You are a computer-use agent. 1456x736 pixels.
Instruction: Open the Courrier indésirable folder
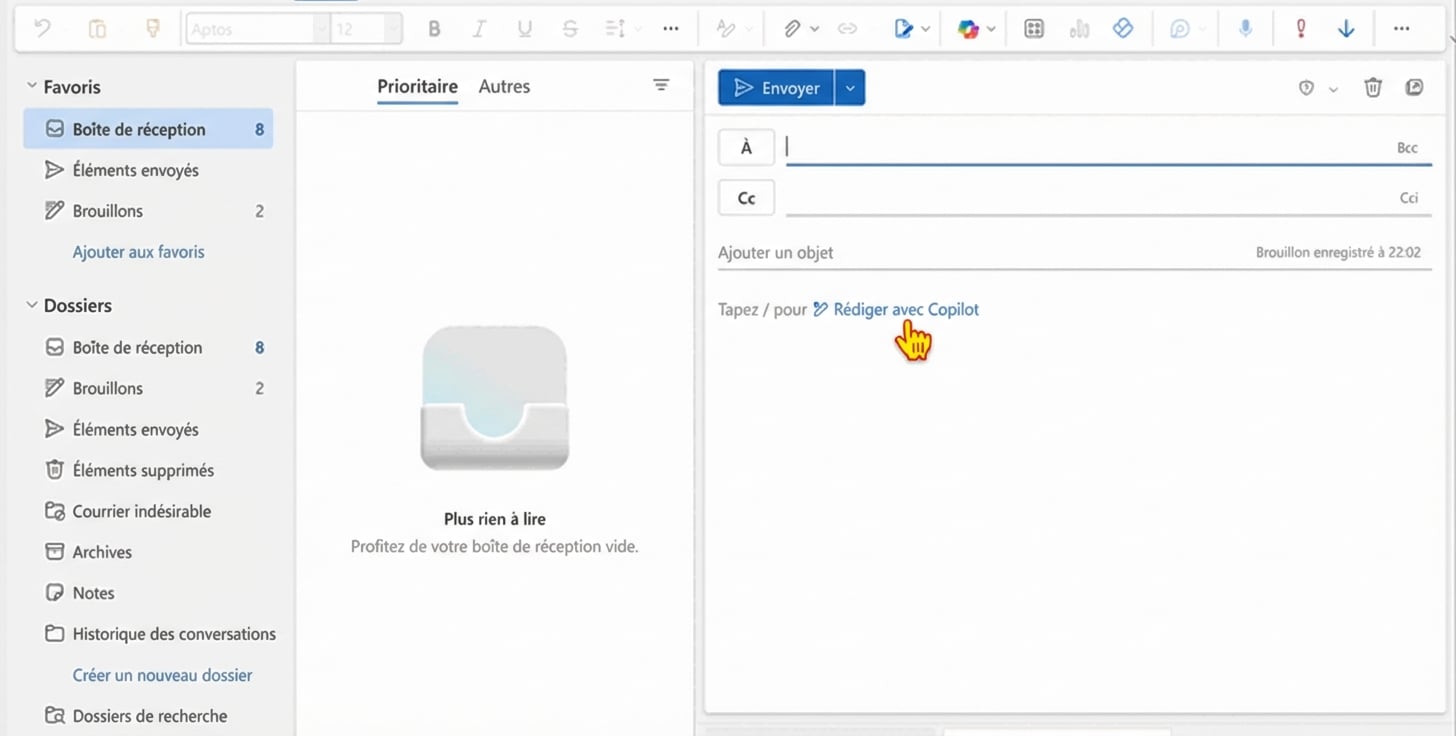tap(141, 511)
